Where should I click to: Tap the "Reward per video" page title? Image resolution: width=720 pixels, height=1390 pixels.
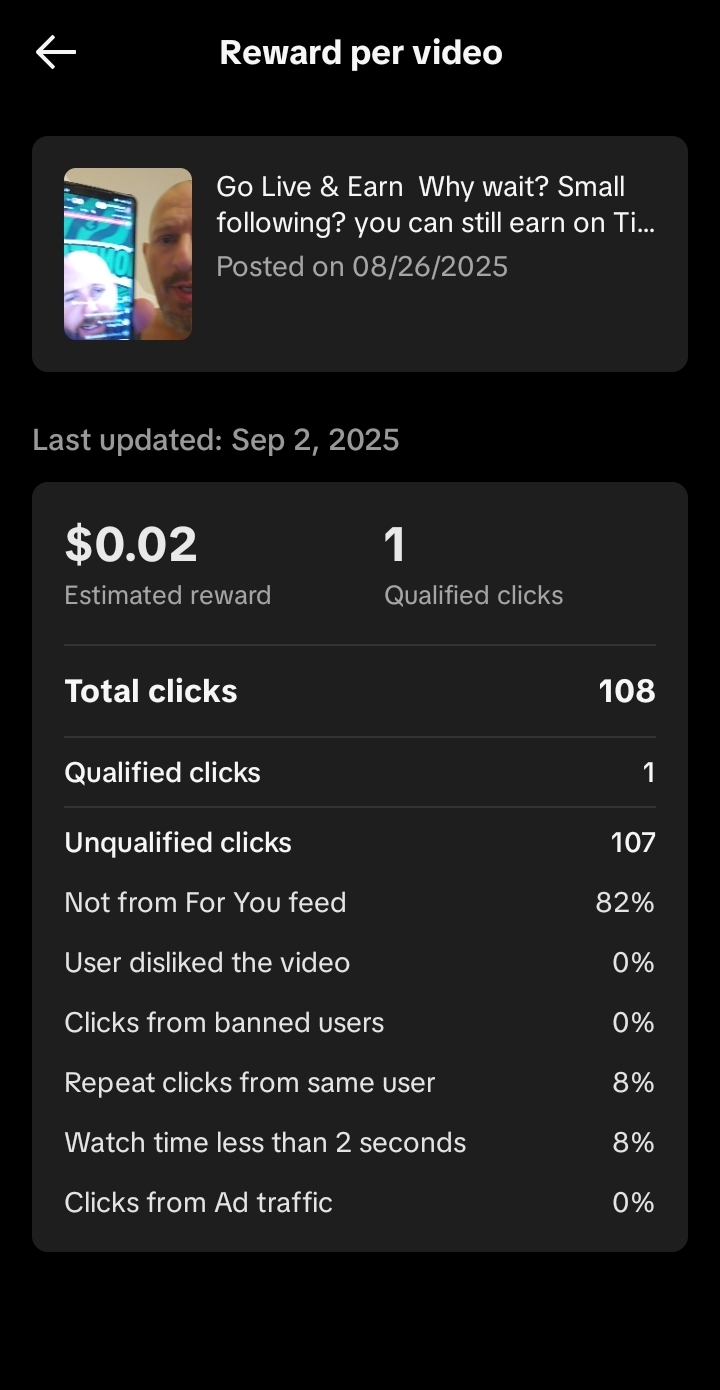tap(361, 53)
